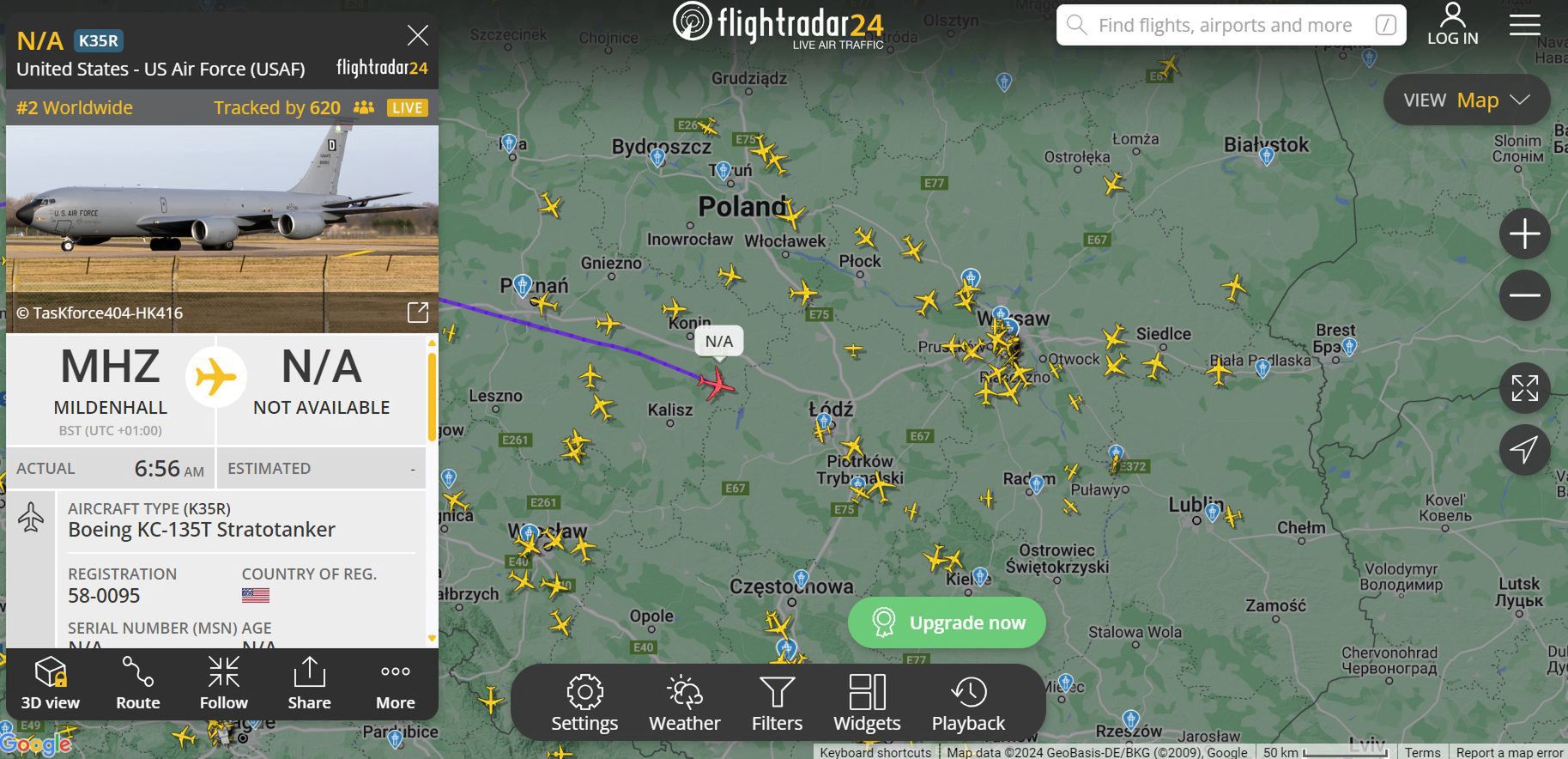
Task: Toggle Follow mode for the aircraft
Action: coord(223,683)
